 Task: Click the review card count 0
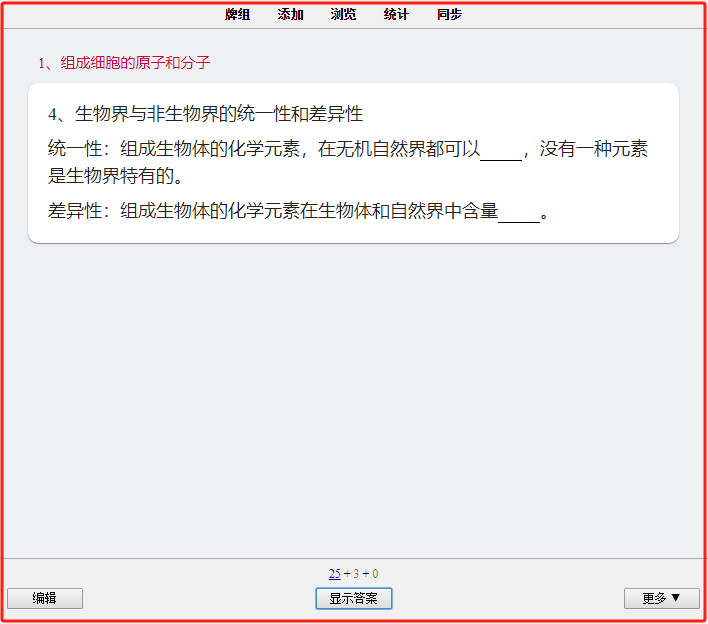375,573
